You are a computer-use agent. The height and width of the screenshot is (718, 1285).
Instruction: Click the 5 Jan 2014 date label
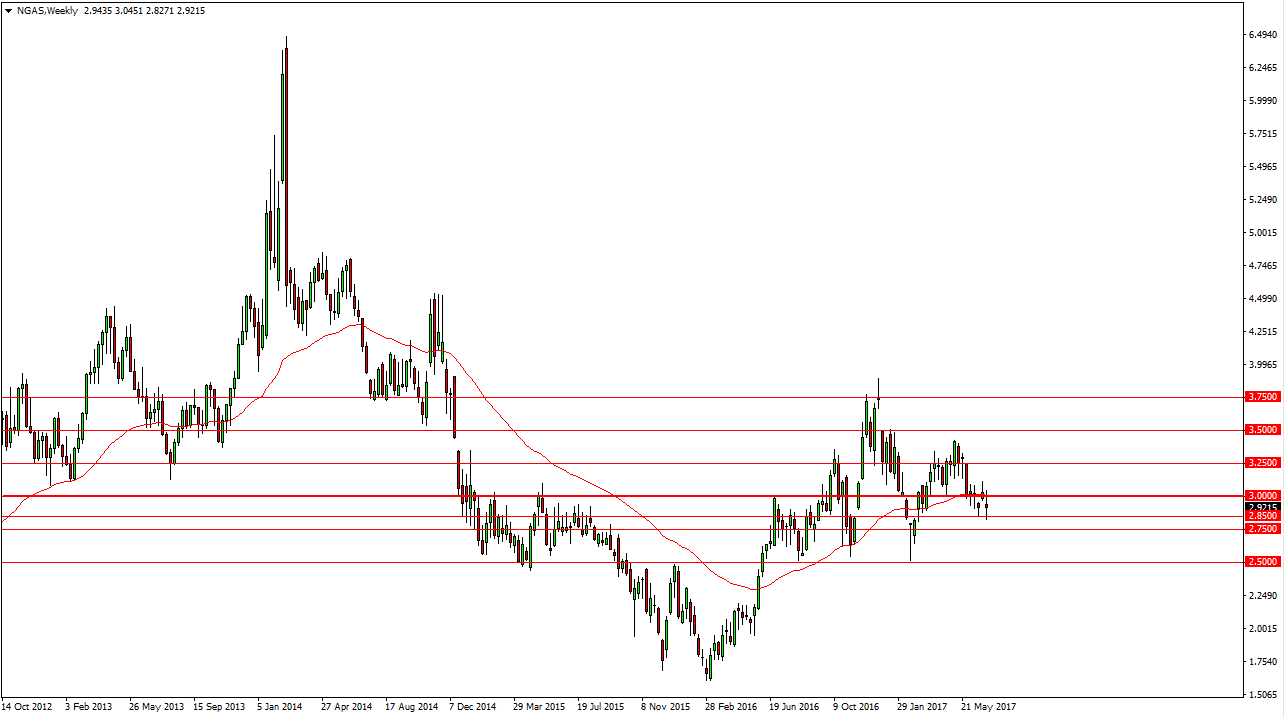281,706
